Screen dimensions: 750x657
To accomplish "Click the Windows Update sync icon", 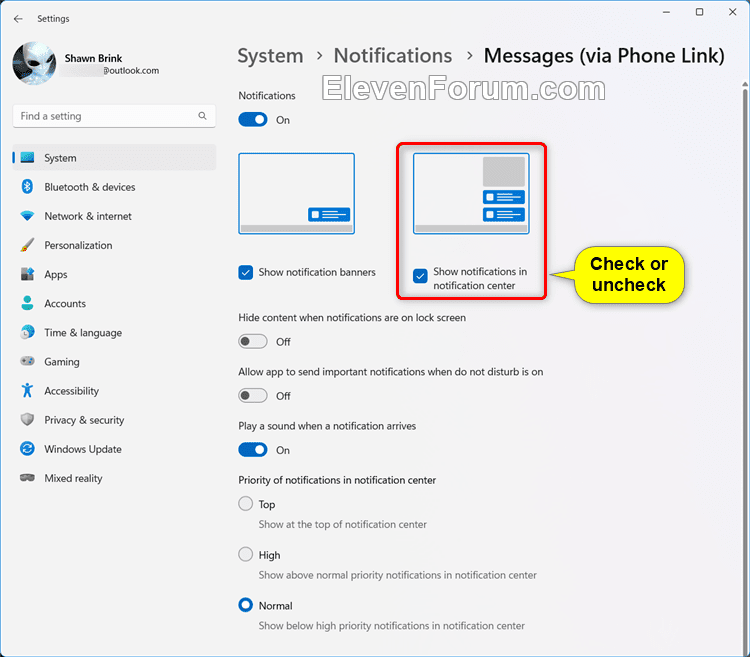I will (x=27, y=449).
